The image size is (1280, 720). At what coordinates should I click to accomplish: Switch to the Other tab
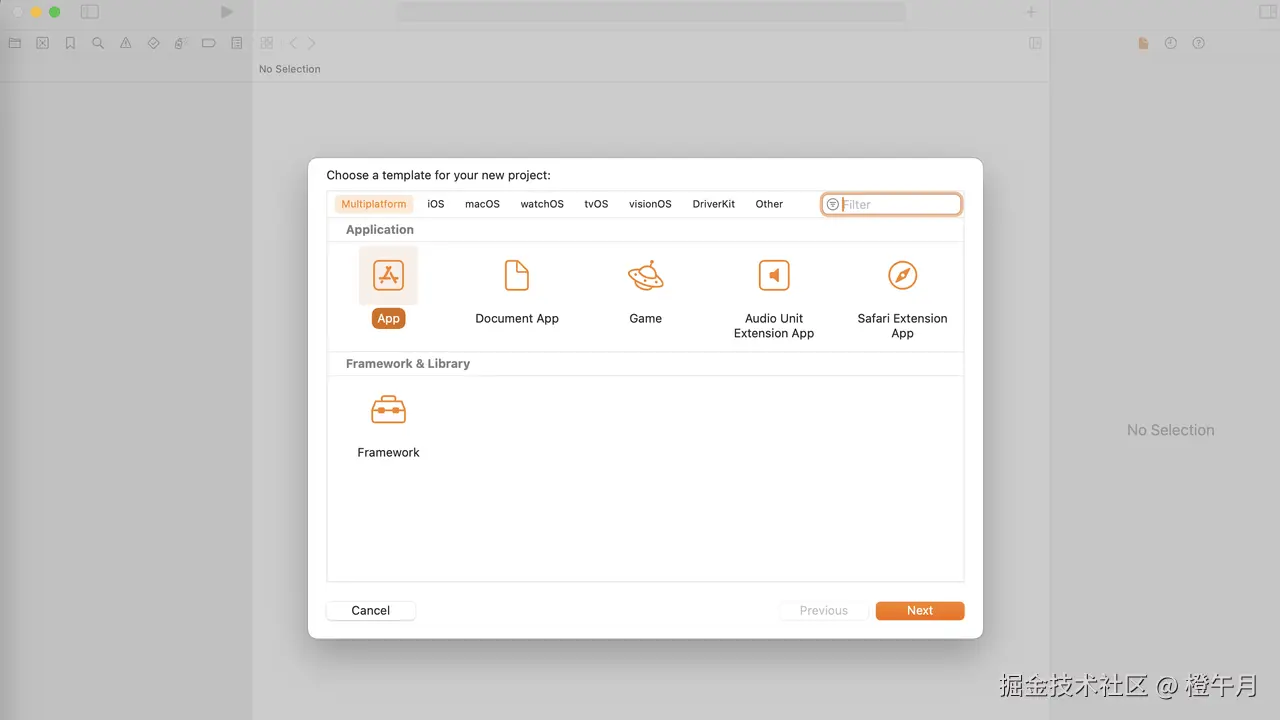[769, 204]
